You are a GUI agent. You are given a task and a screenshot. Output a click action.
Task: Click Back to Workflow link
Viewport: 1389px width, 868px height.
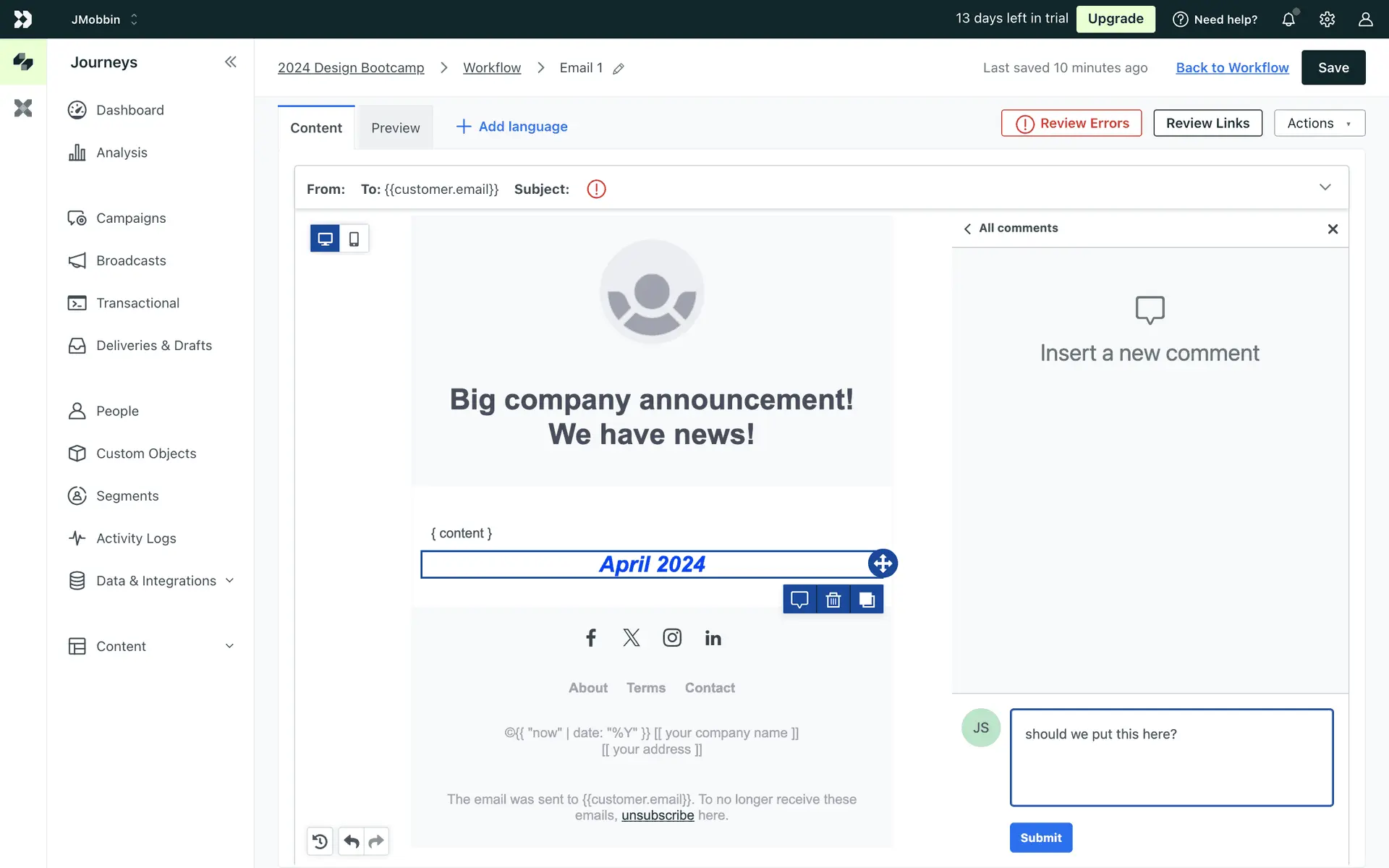(1232, 67)
